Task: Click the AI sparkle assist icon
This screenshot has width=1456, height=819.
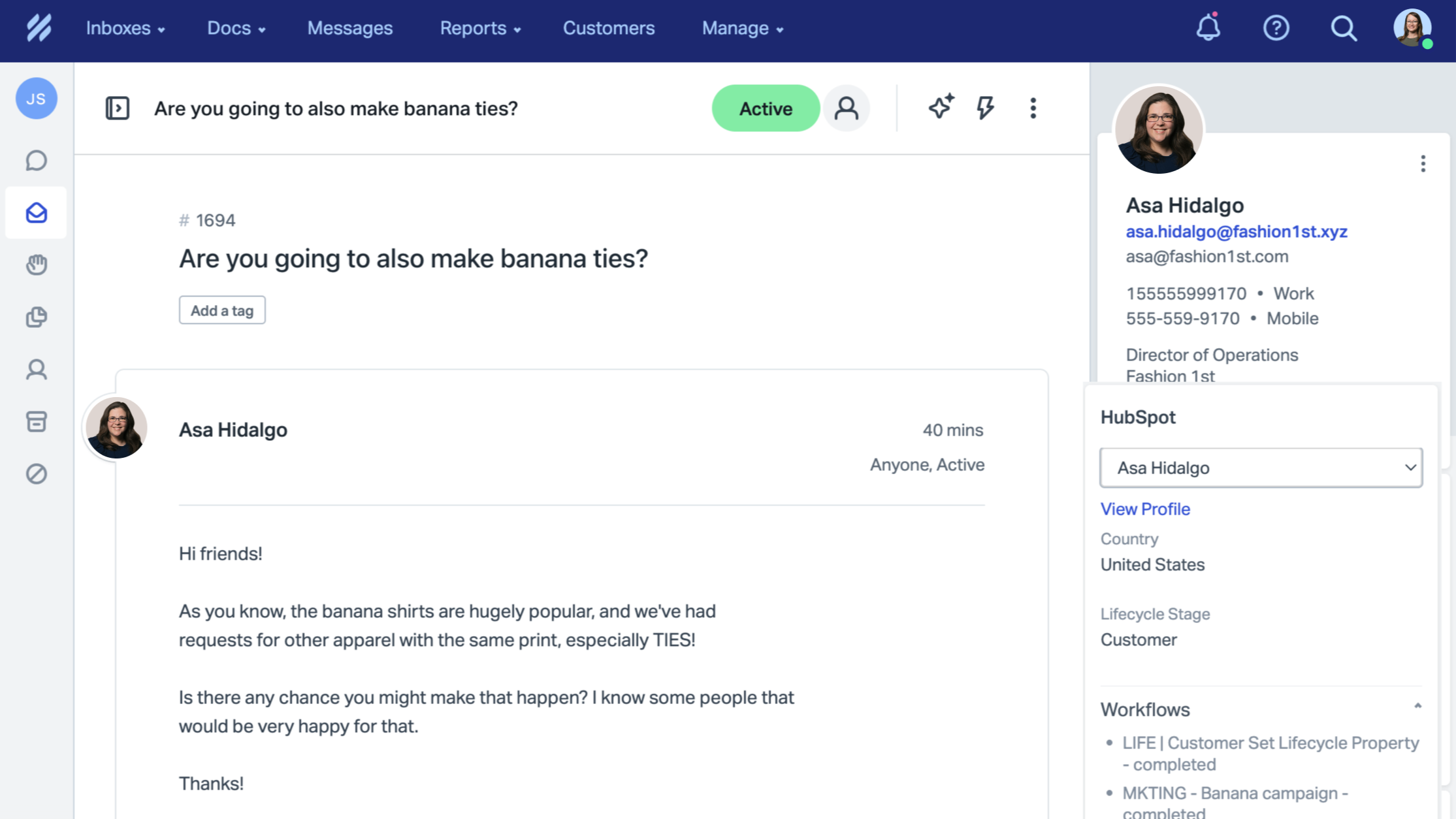Action: coord(941,108)
